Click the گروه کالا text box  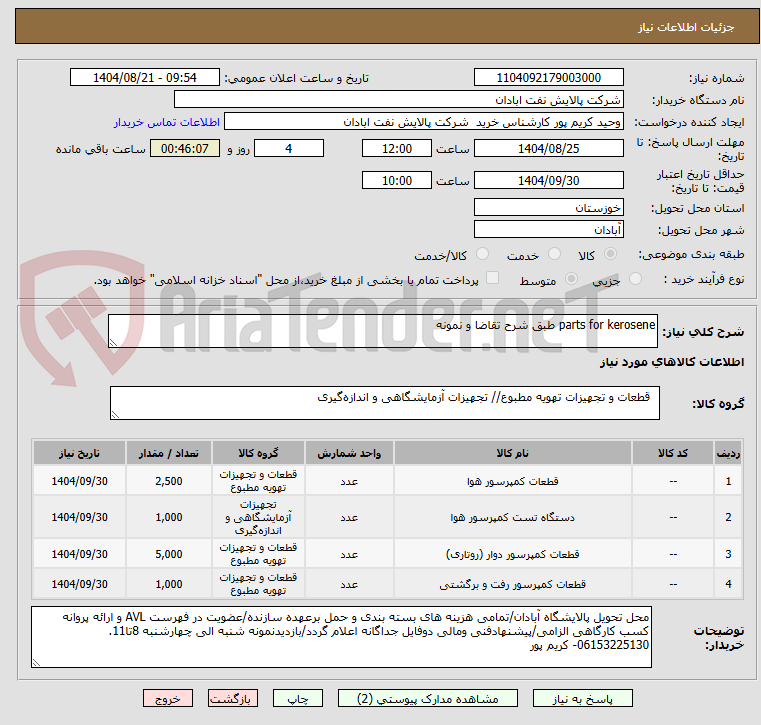point(384,404)
